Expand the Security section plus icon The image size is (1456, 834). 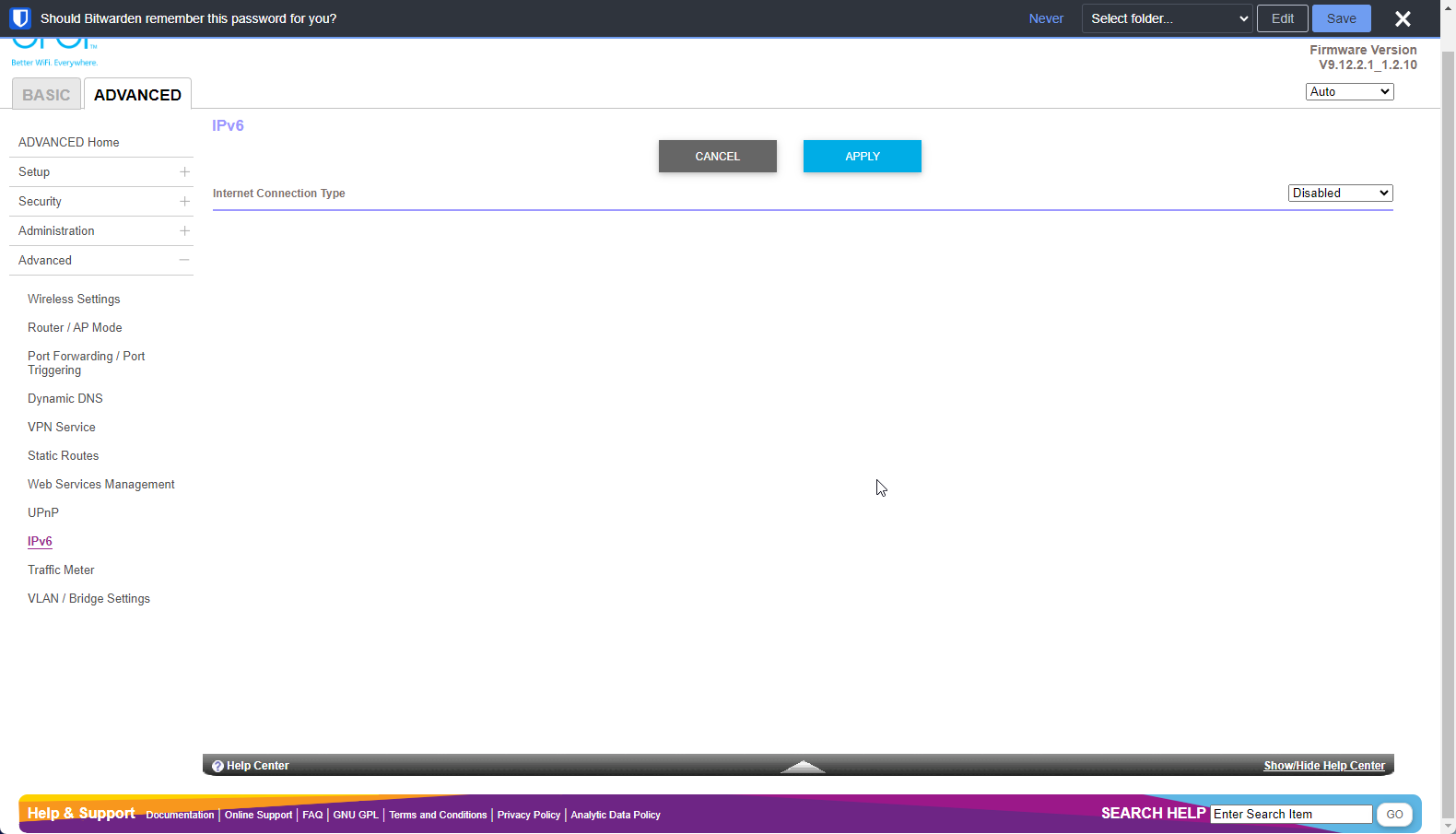pyautogui.click(x=184, y=202)
